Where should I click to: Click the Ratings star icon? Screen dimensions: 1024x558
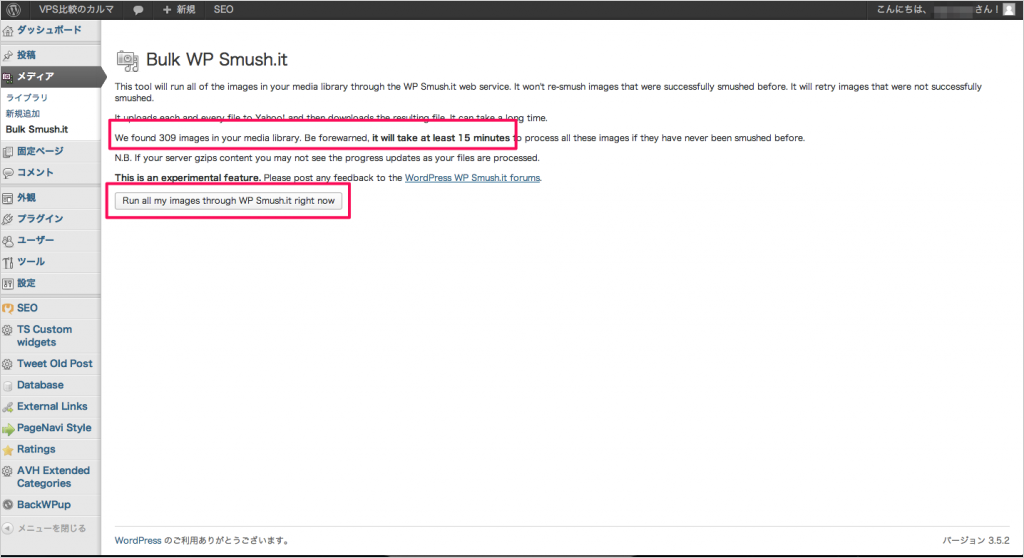(x=8, y=450)
